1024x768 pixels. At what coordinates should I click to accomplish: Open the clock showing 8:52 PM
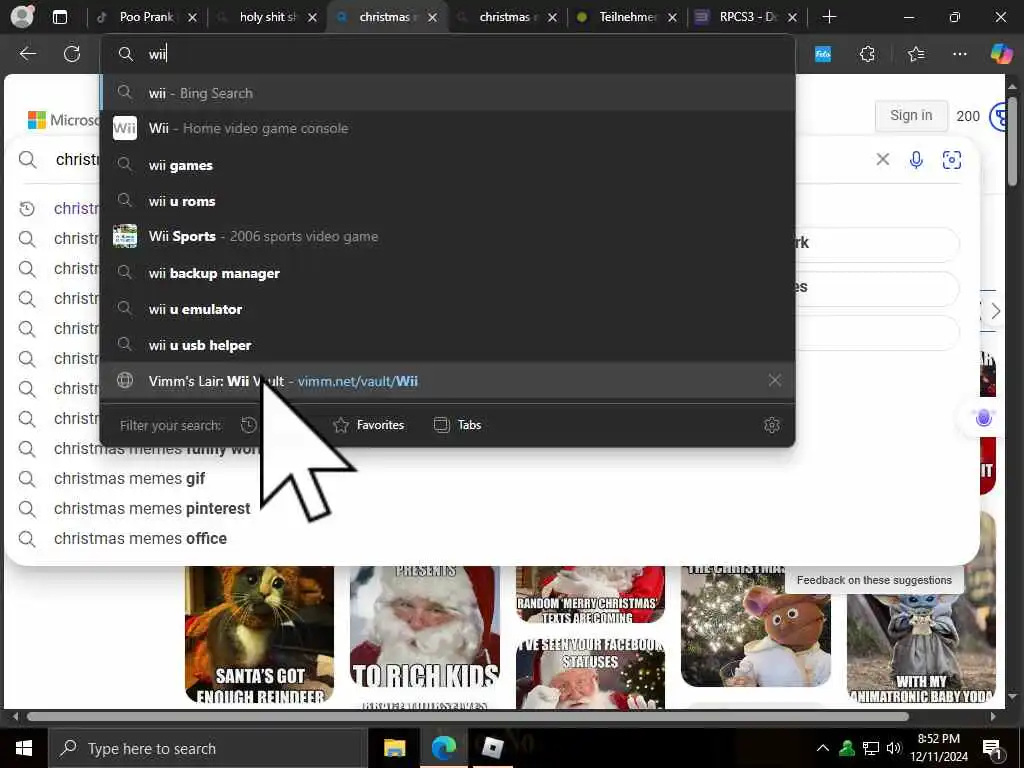[939, 748]
